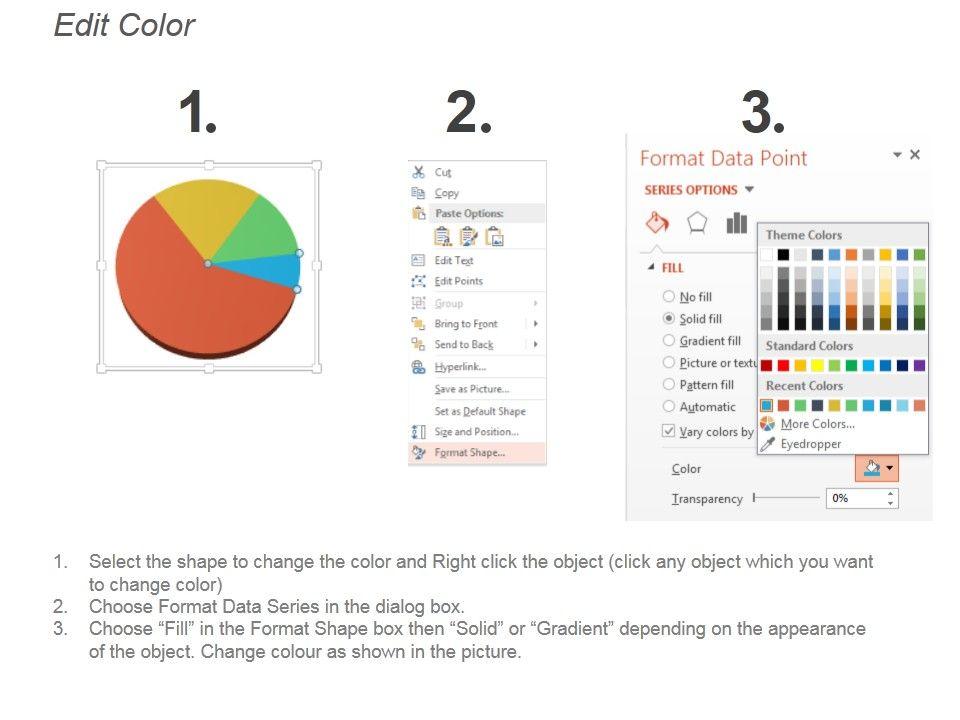
Task: Click the Copy icon in context menu
Action: [x=419, y=193]
